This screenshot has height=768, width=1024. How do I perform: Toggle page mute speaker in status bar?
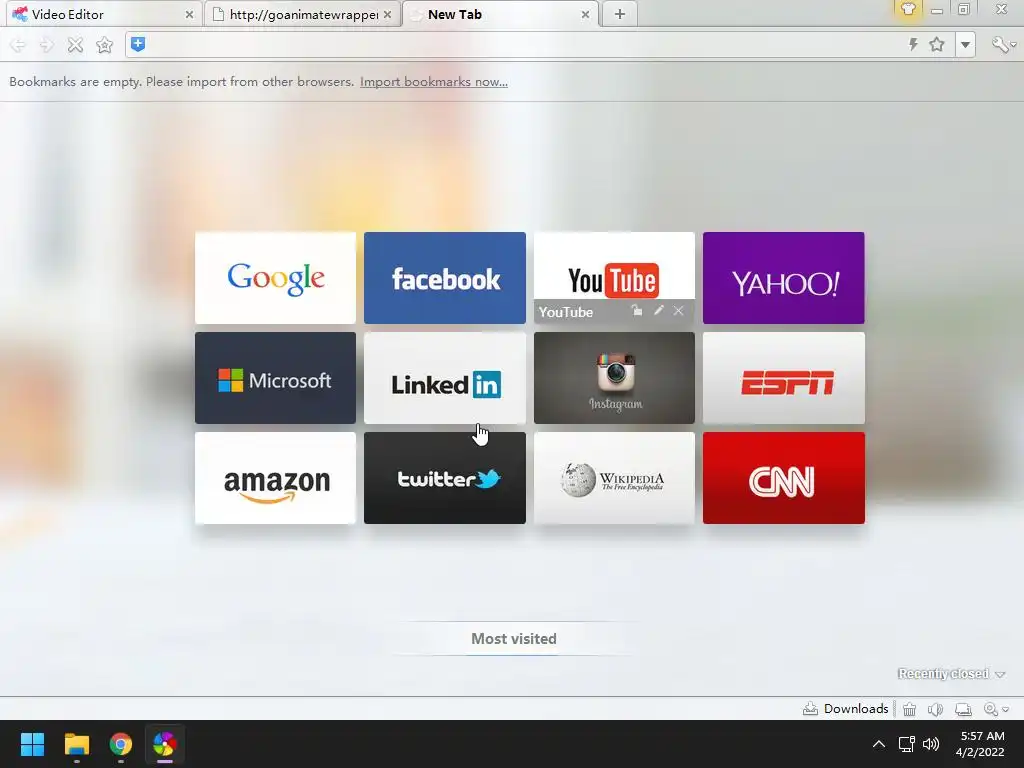[x=935, y=709]
